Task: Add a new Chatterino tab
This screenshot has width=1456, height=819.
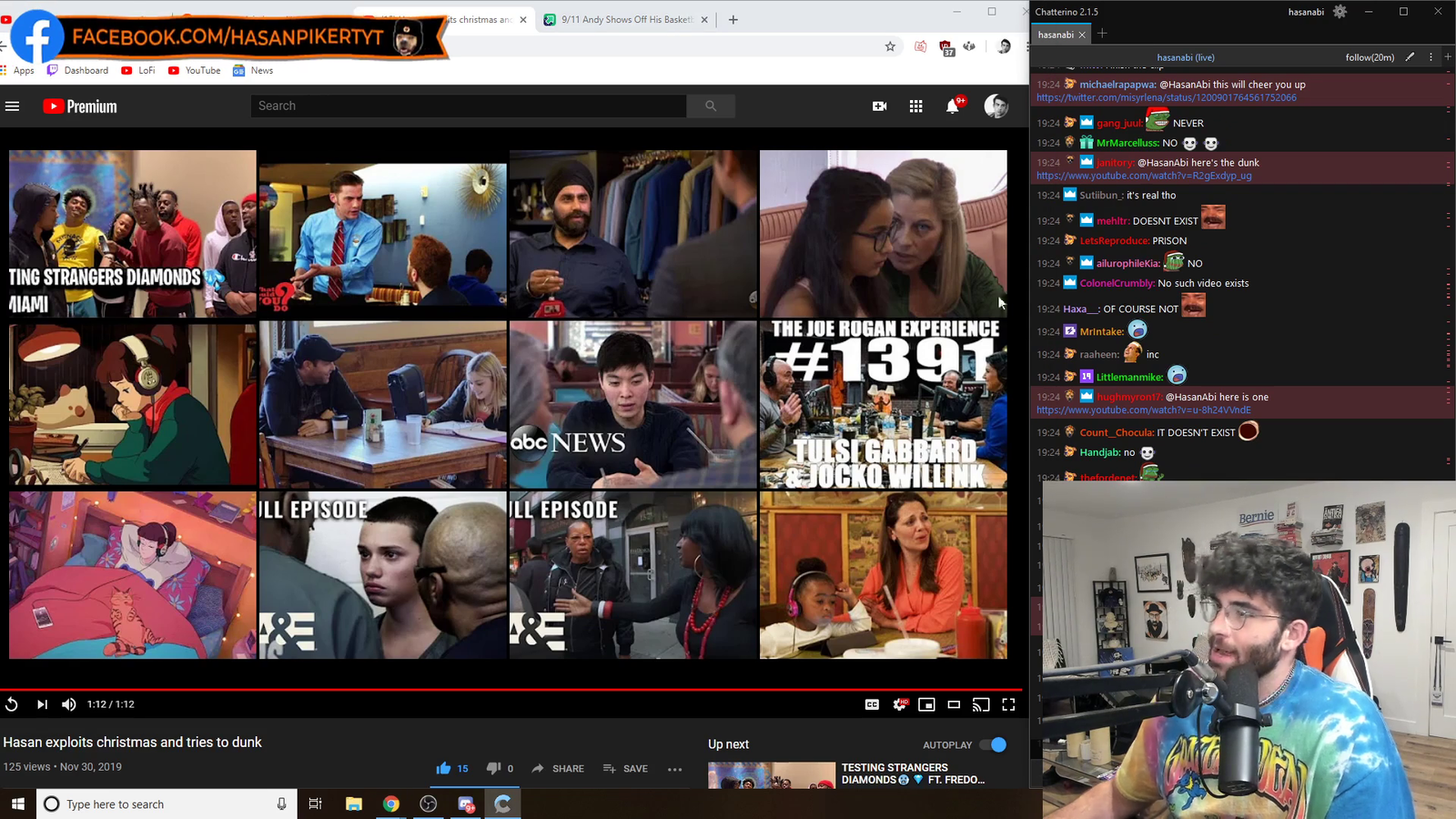Action: [x=1102, y=34]
